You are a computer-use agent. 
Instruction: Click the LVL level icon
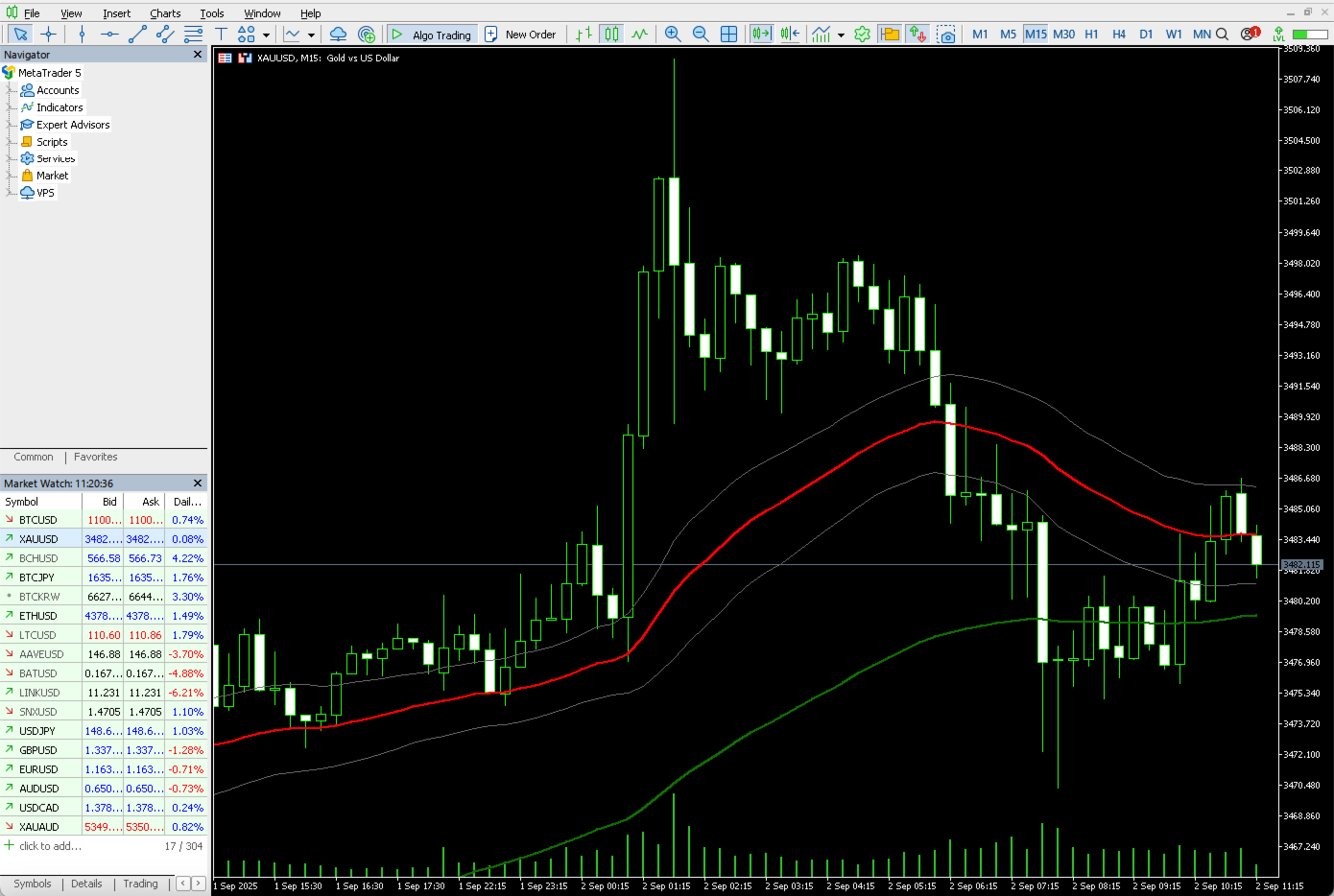point(1278,34)
